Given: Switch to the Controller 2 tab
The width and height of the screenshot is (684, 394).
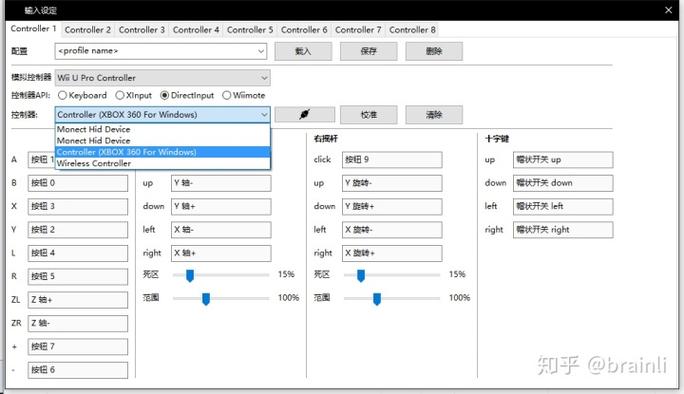Looking at the screenshot, I should pos(87,30).
